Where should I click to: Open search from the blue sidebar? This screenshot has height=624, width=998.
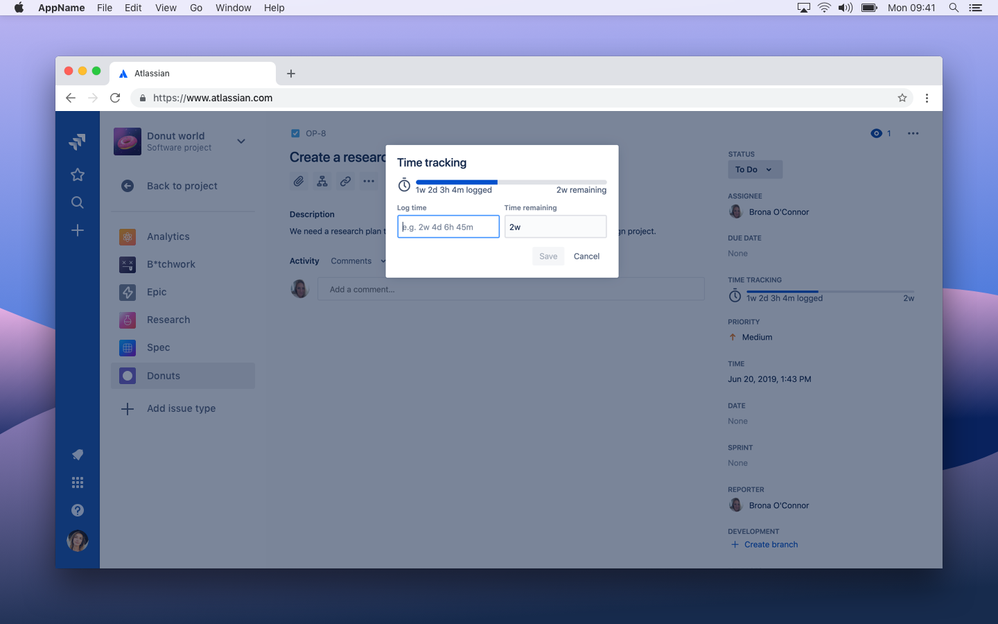(x=78, y=202)
